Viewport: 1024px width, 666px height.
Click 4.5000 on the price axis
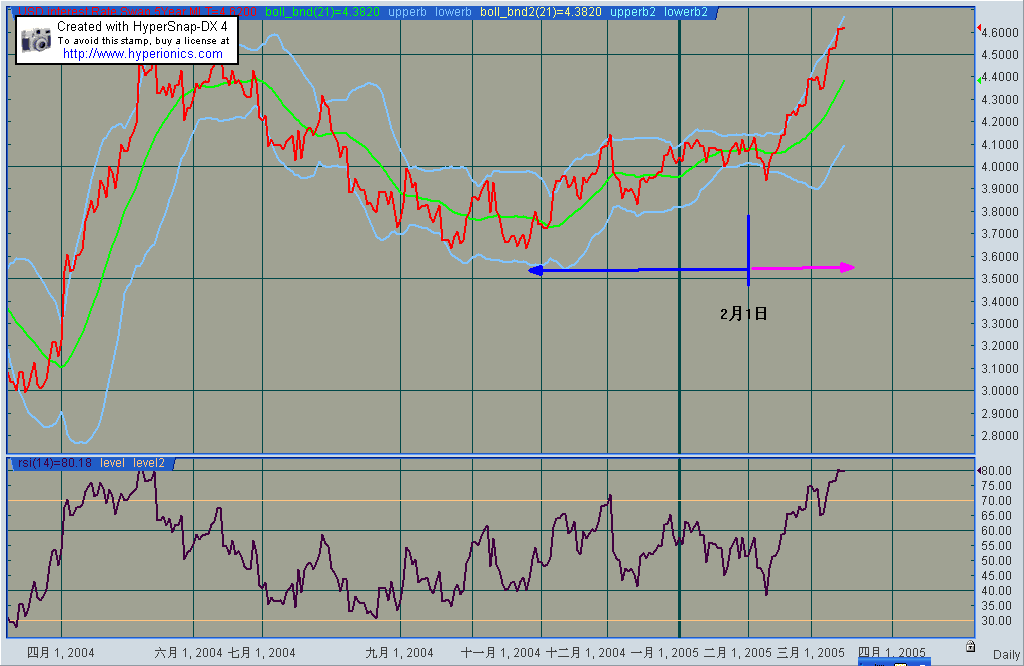(x=1000, y=54)
